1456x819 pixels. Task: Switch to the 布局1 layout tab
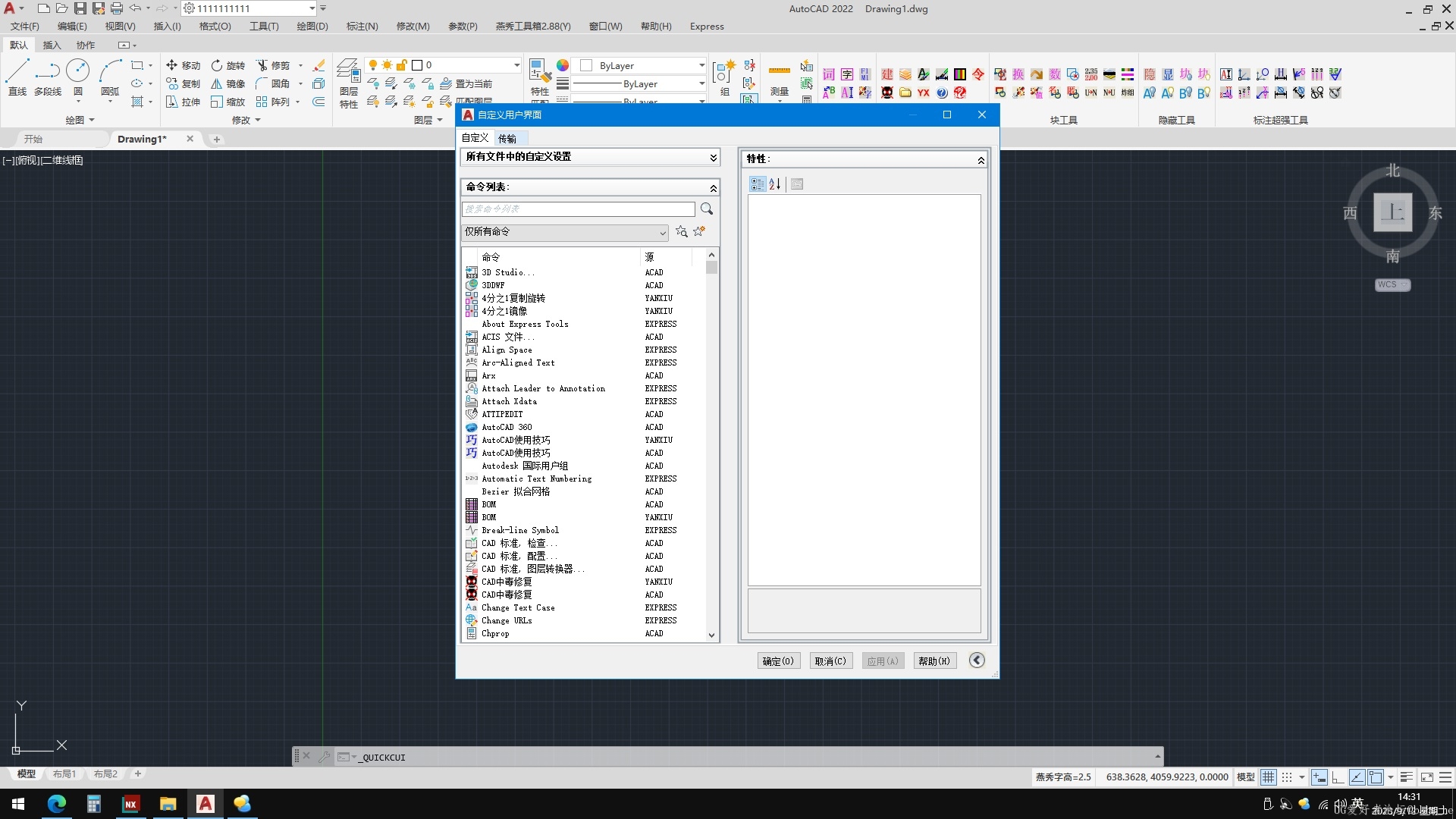[x=64, y=774]
